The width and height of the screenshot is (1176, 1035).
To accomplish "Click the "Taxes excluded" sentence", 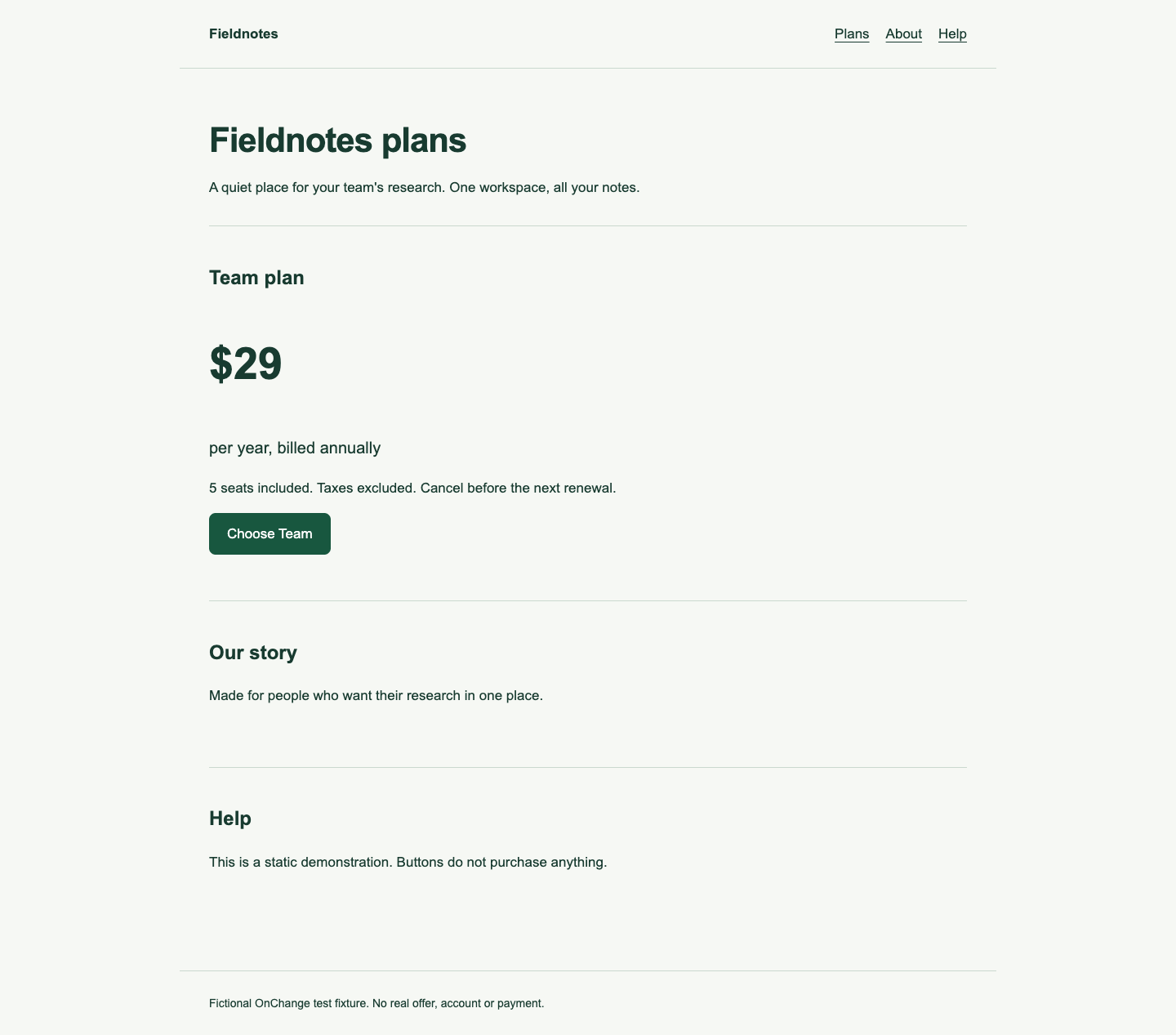I will click(x=367, y=488).
